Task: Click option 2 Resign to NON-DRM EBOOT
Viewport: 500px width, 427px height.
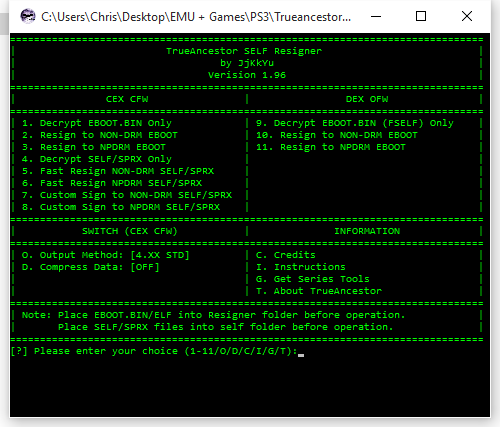Action: coord(100,135)
